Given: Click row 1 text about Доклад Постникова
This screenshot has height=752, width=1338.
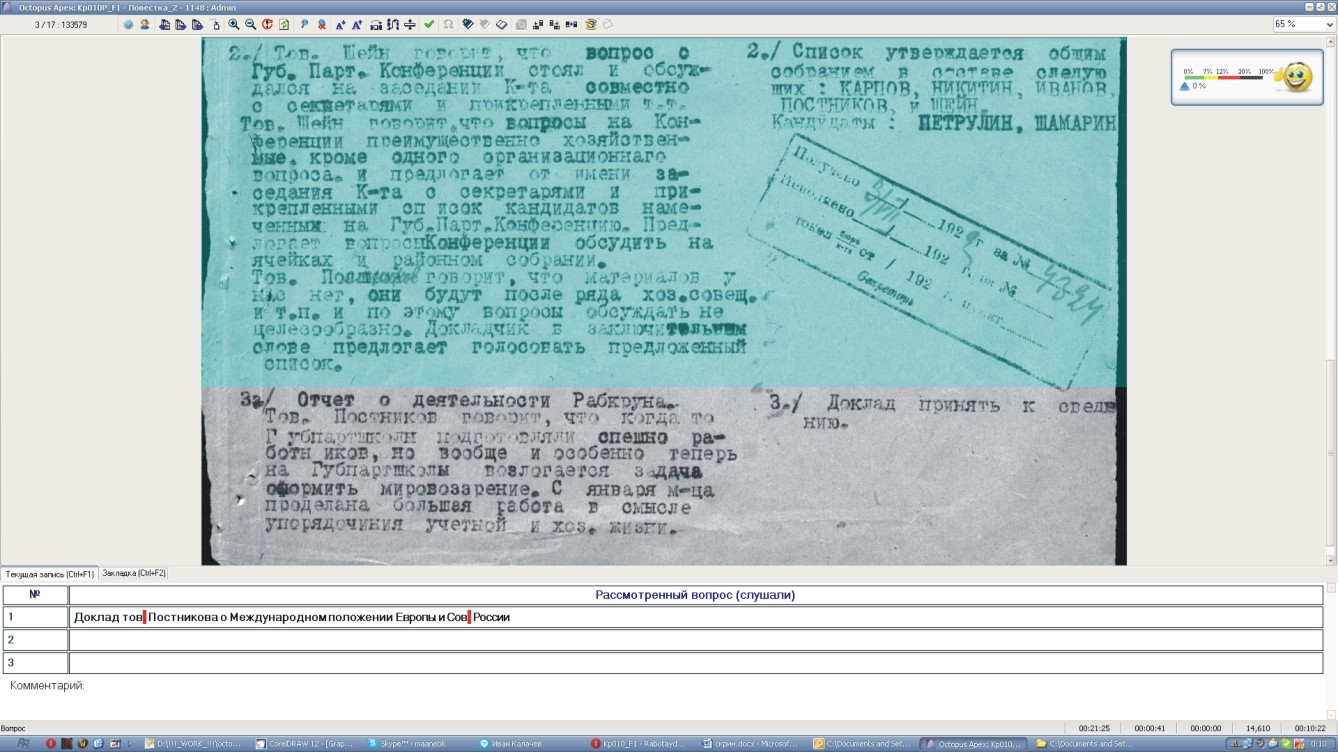Looking at the screenshot, I should pos(292,618).
